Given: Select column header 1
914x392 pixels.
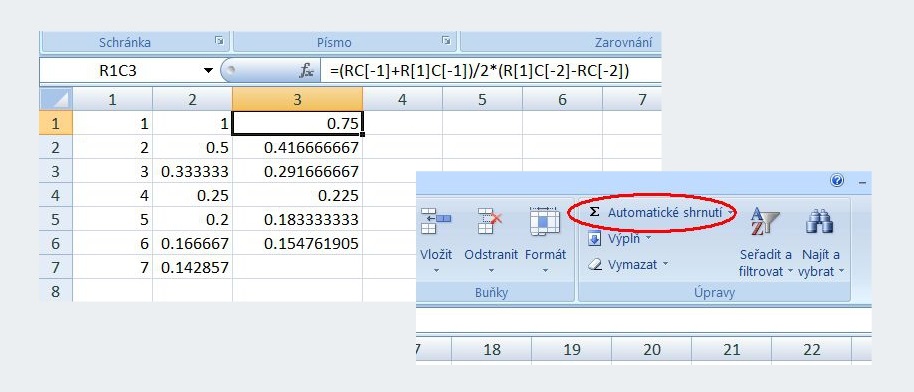Looking at the screenshot, I should coord(113,100).
